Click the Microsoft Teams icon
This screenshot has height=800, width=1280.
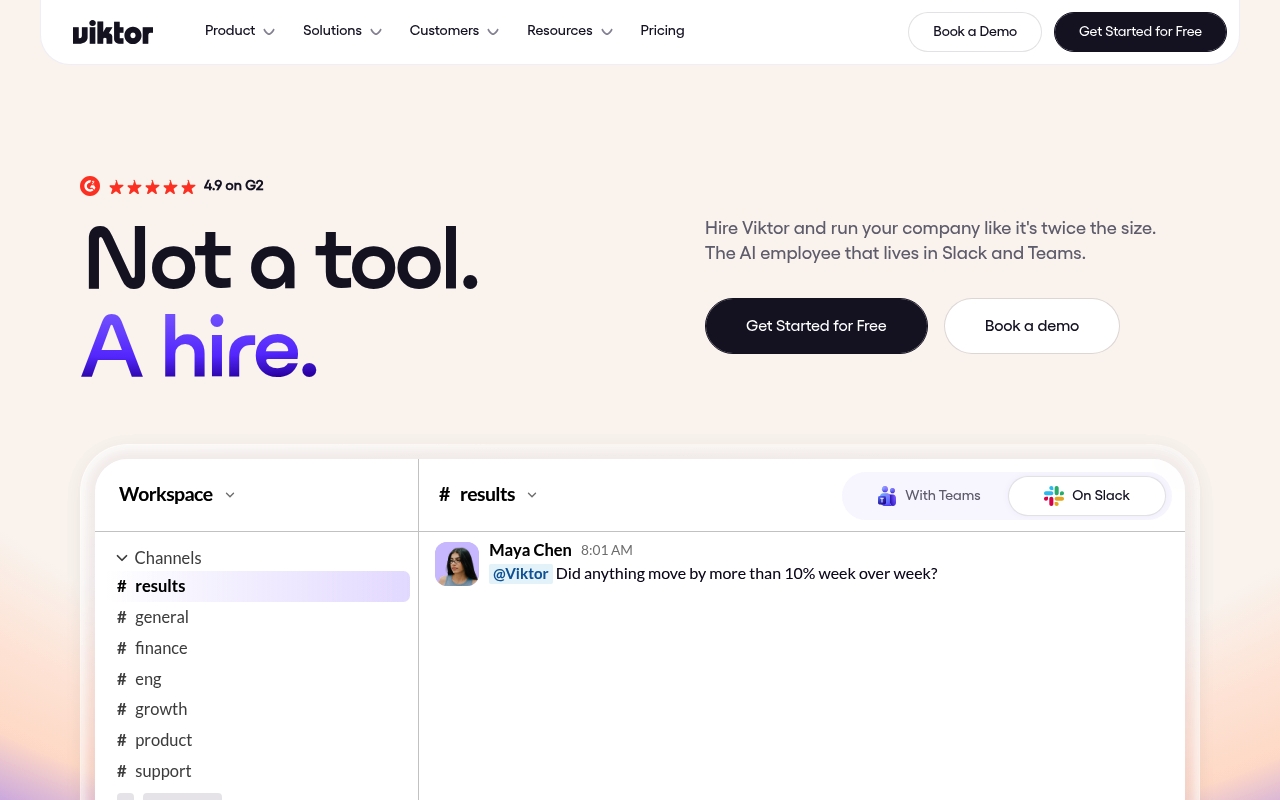coord(887,496)
